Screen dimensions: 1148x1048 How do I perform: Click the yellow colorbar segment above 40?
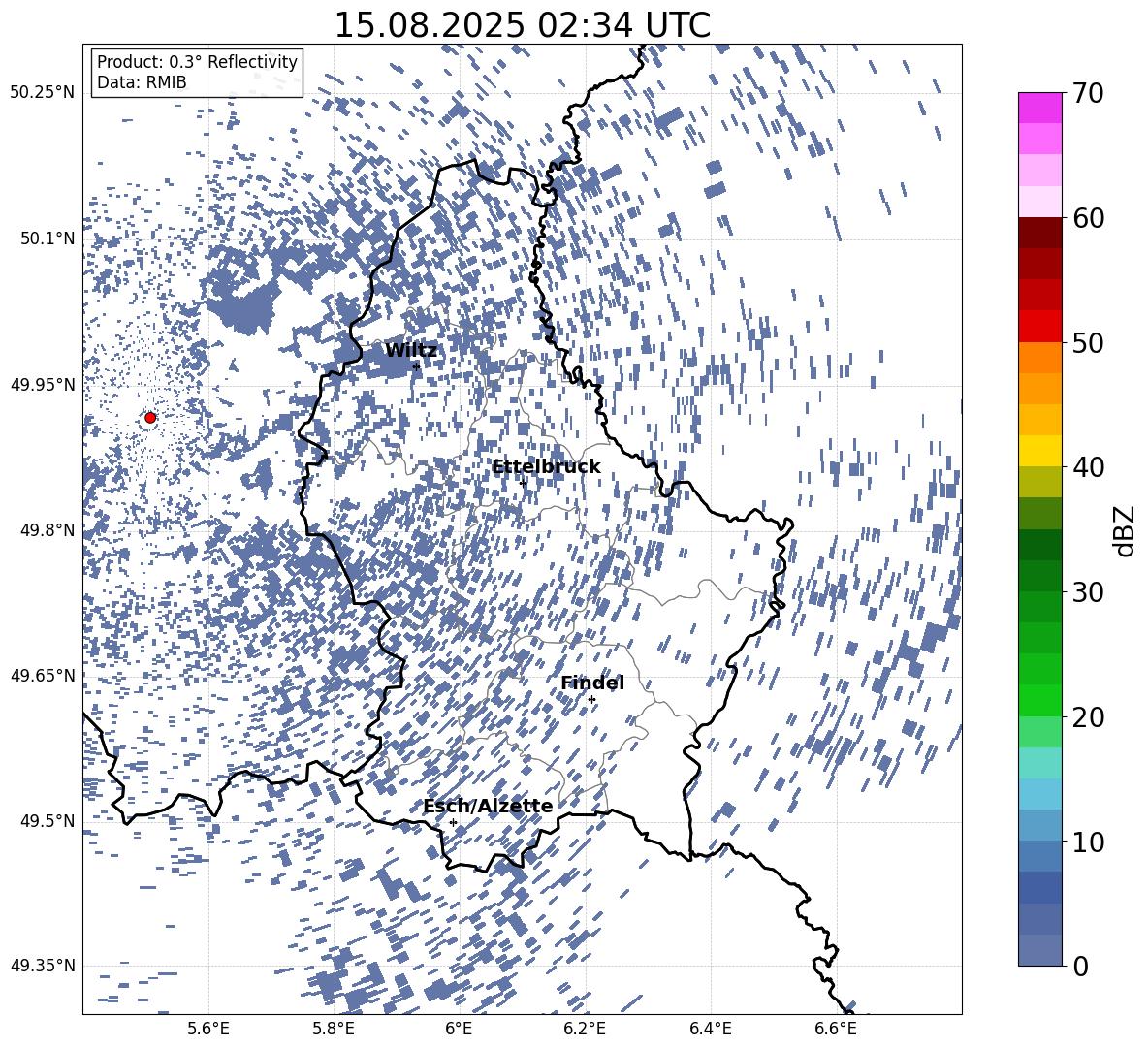pos(1040,452)
